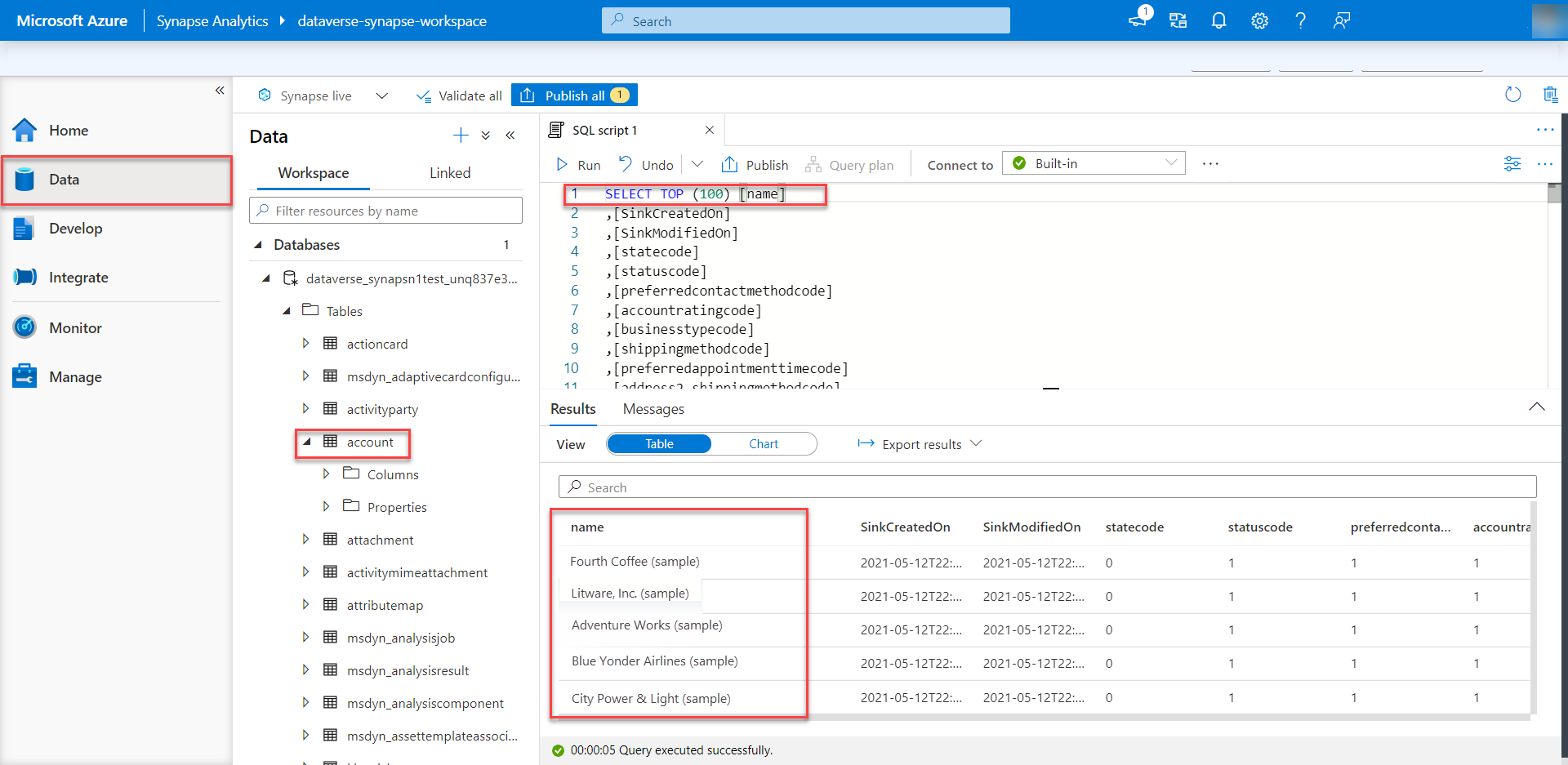Image resolution: width=1568 pixels, height=765 pixels.
Task: Collapse the Data pane with the double chevron
Action: pos(511,135)
